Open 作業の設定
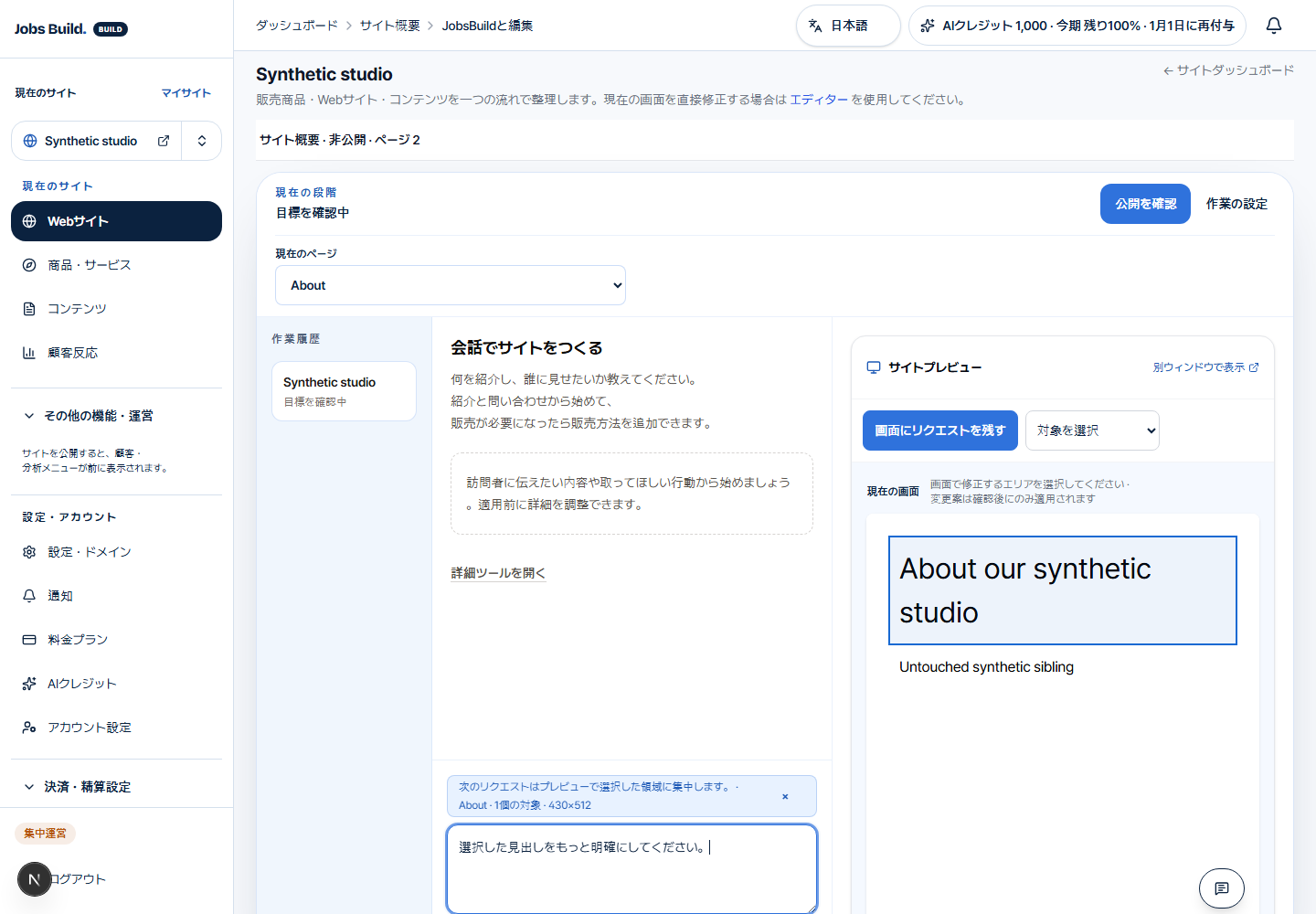Image resolution: width=1316 pixels, height=914 pixels. click(1236, 204)
